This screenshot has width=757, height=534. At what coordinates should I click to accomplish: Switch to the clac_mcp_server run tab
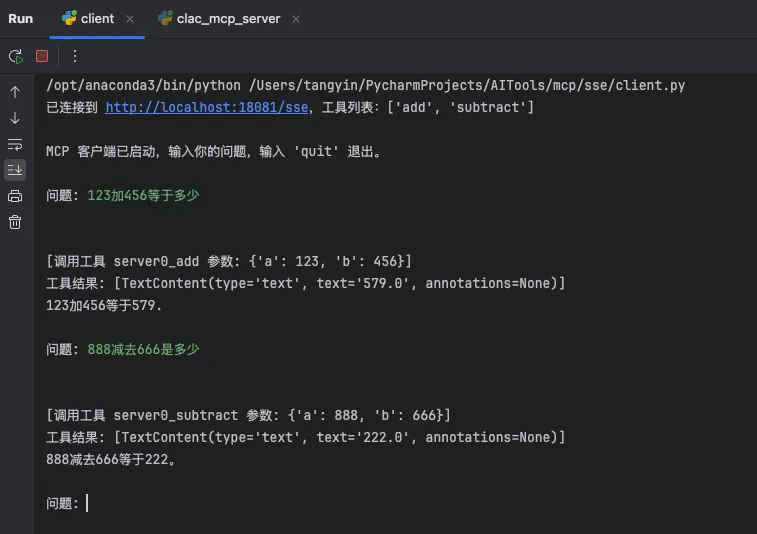point(228,19)
